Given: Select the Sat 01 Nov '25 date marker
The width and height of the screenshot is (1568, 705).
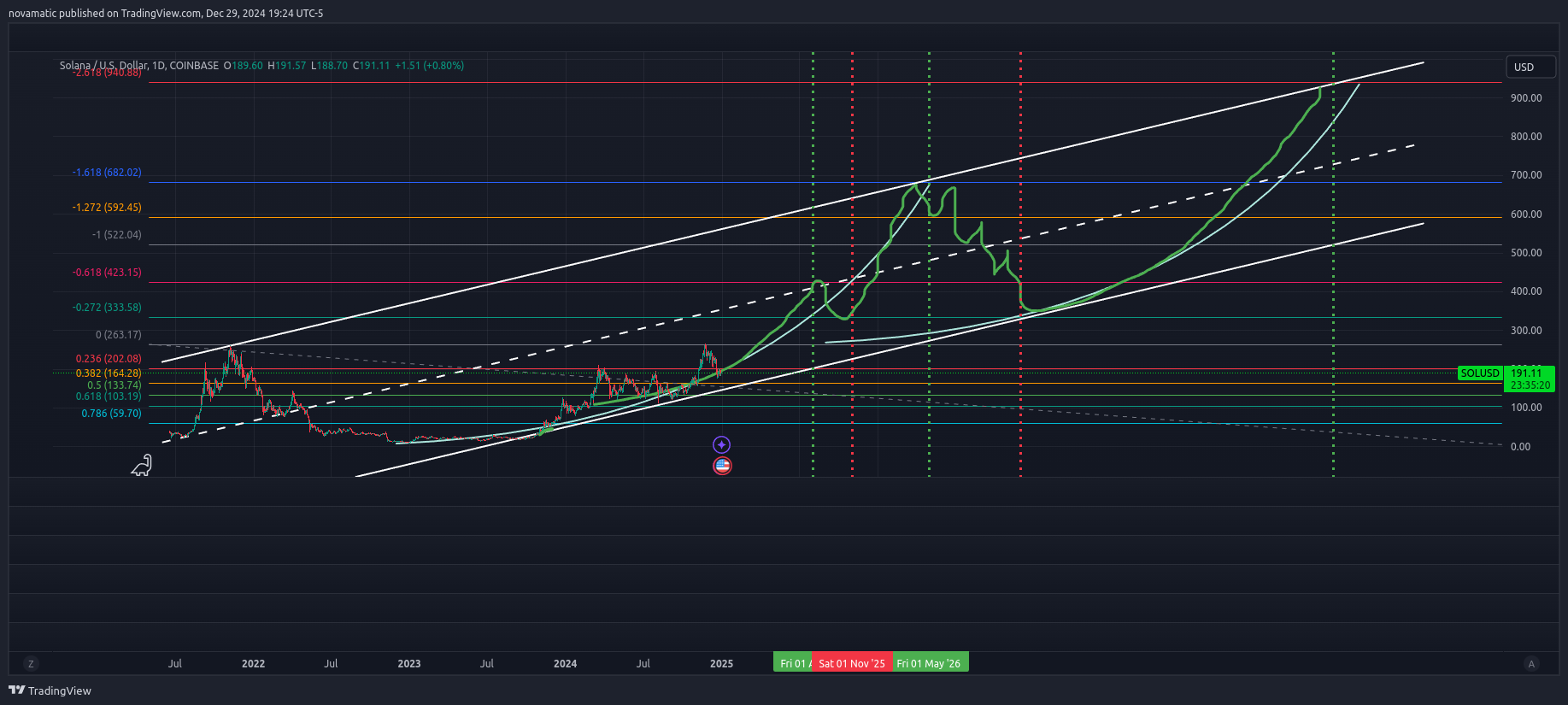Looking at the screenshot, I should click(852, 663).
